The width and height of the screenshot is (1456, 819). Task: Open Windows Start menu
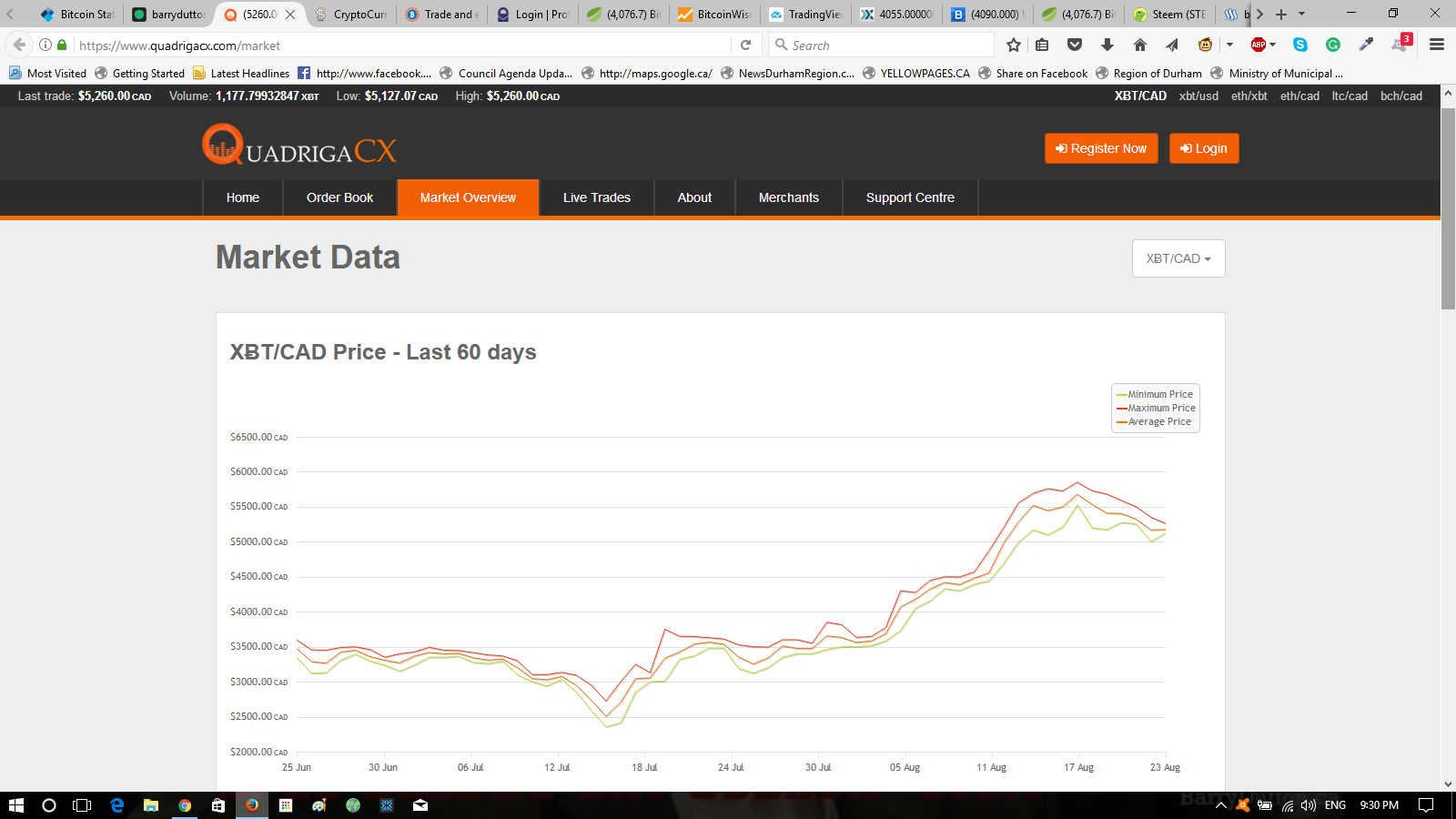(x=15, y=805)
